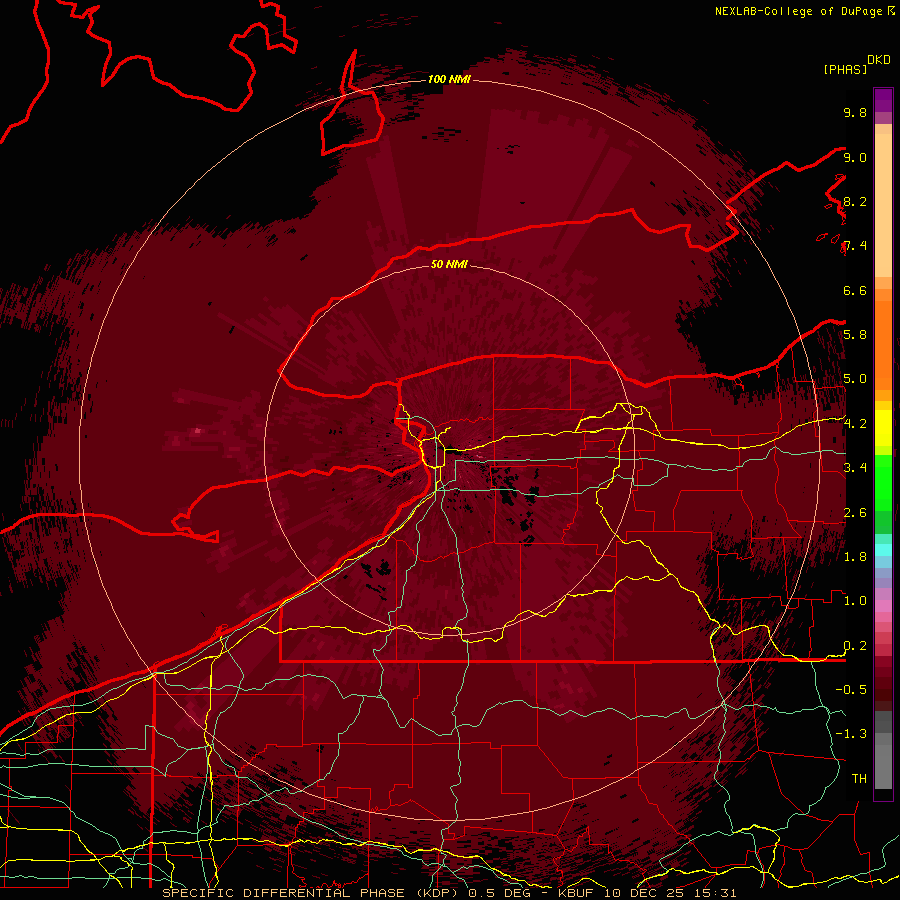This screenshot has height=900, width=900.
Task: Click the 5.0 scale value
Action: point(855,379)
